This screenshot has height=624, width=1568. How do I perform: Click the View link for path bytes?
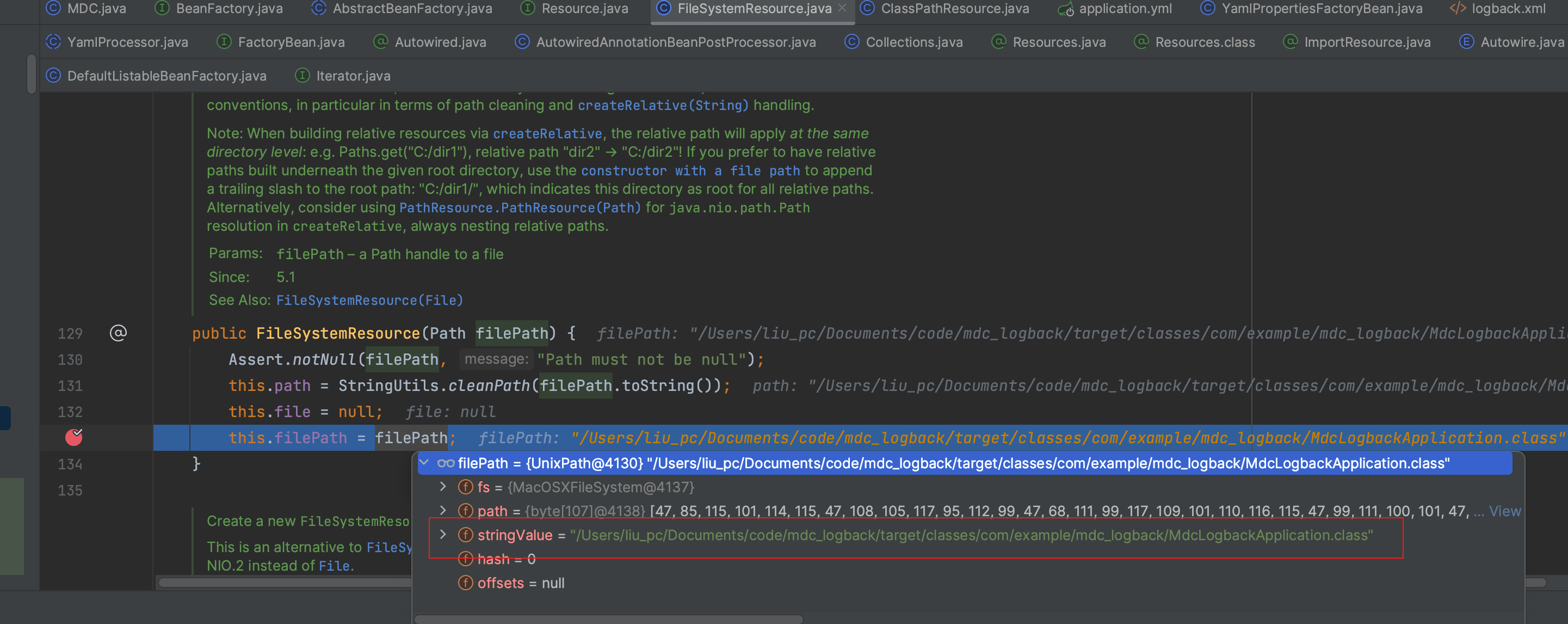[1505, 511]
